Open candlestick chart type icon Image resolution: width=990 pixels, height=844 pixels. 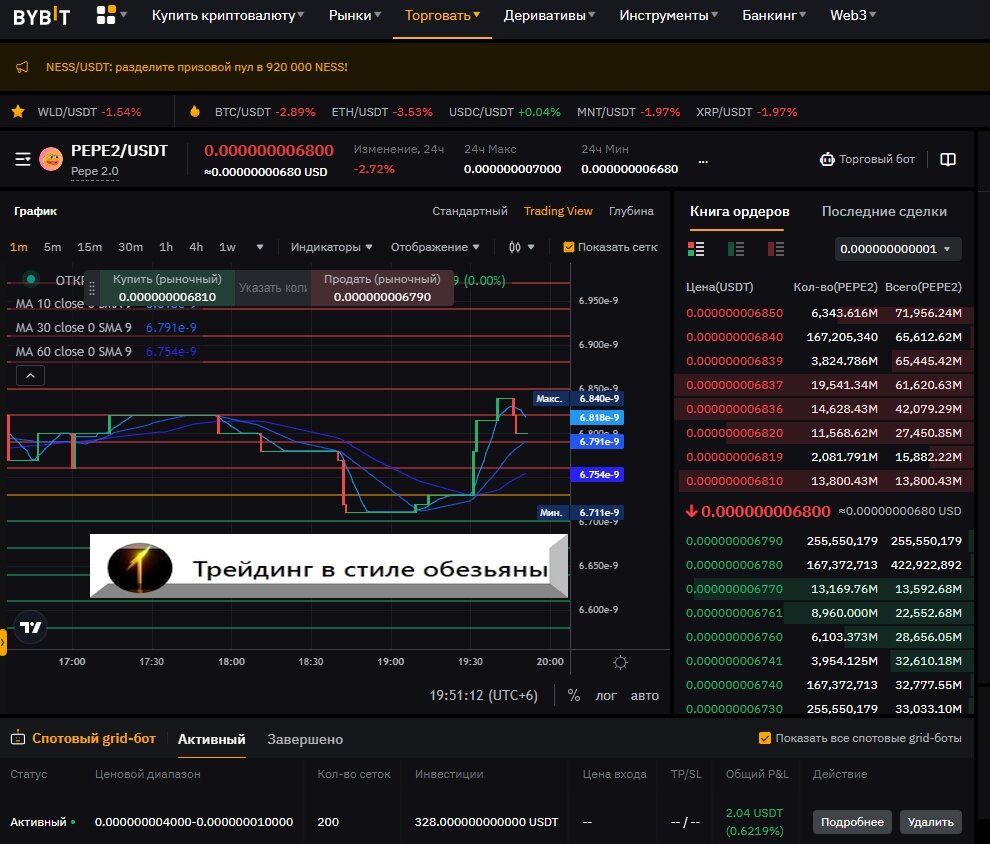tap(515, 247)
